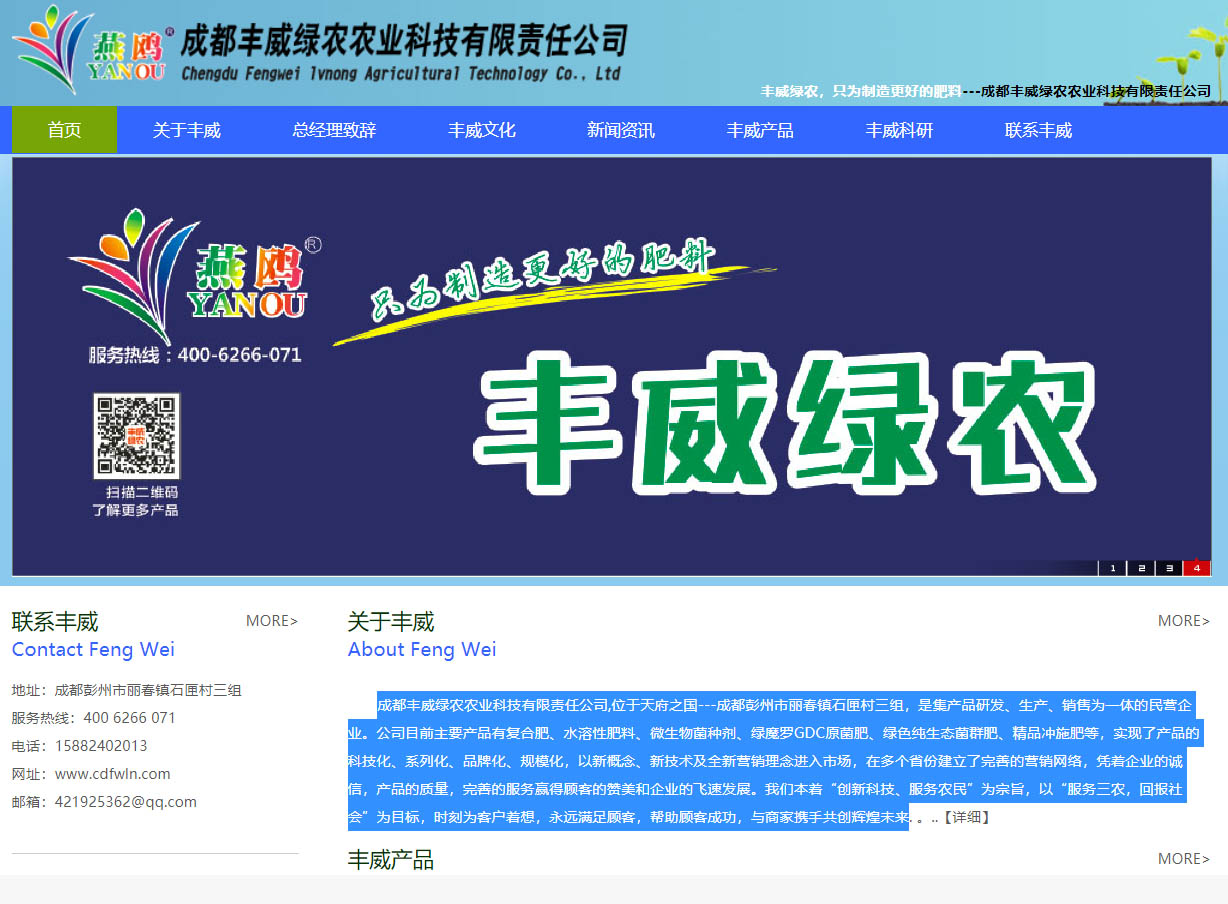Click the 关于丰威 section heading
The image size is (1228, 904).
pos(391,622)
